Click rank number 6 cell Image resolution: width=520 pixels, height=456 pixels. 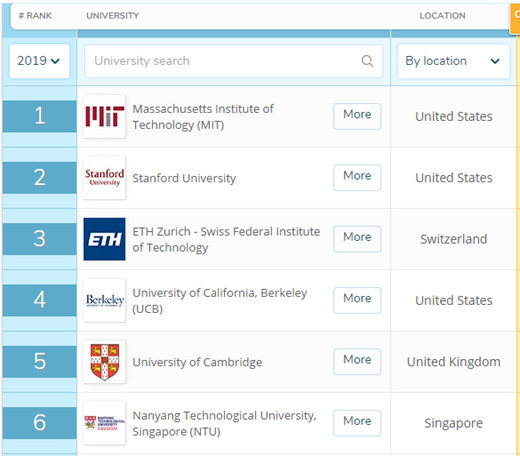[x=40, y=423]
